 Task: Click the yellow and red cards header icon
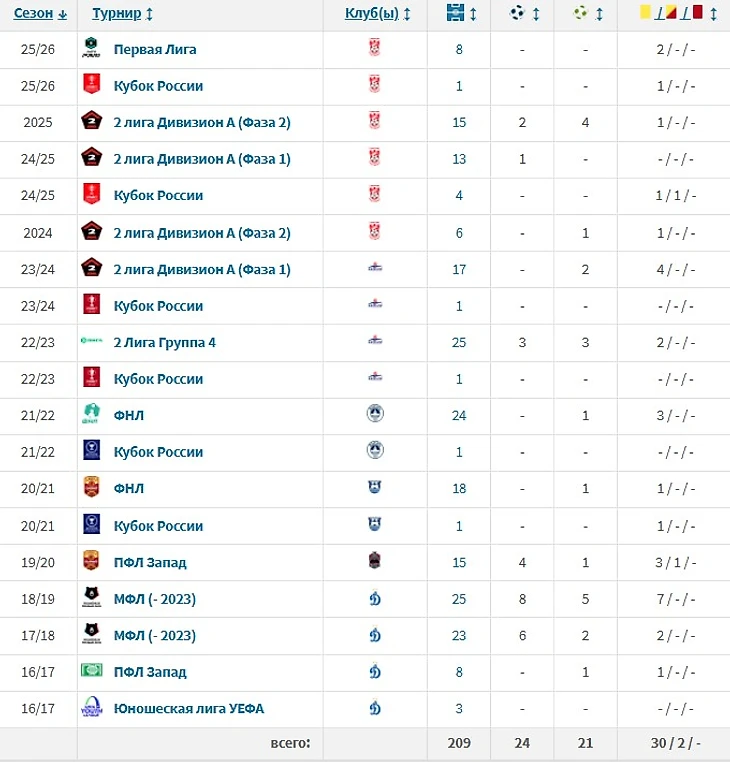672,14
